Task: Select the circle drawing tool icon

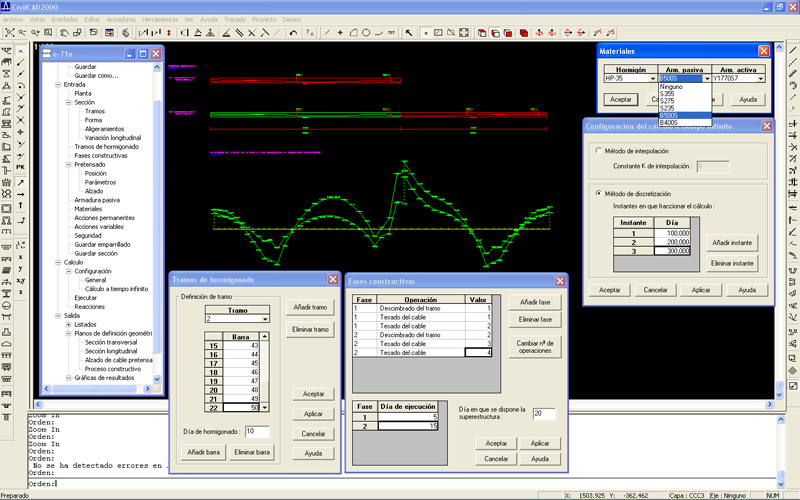Action: click(367, 33)
